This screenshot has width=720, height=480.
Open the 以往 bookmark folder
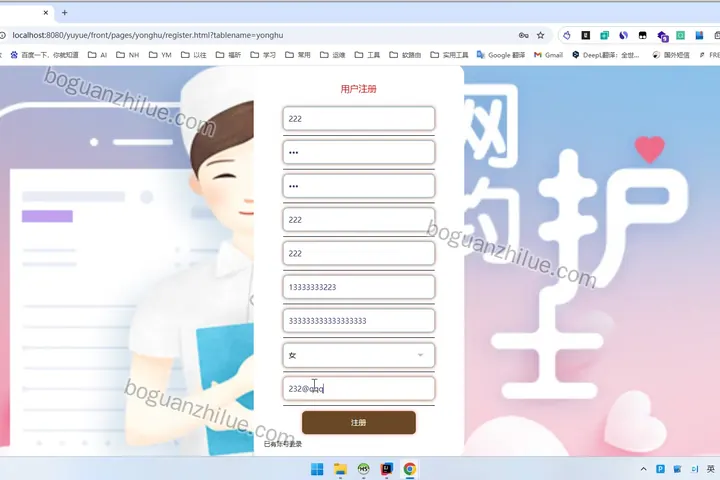[194, 55]
